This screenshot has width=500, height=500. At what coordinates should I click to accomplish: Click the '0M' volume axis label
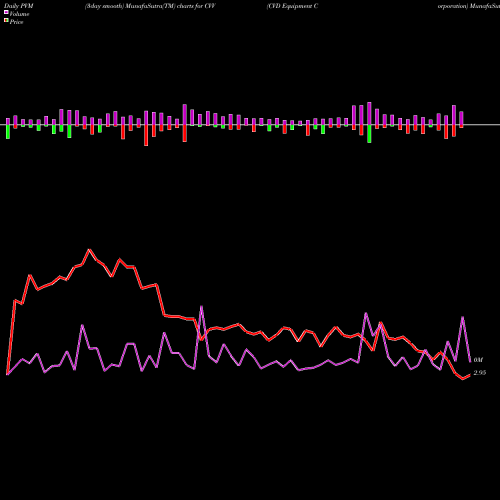pyautogui.click(x=478, y=360)
